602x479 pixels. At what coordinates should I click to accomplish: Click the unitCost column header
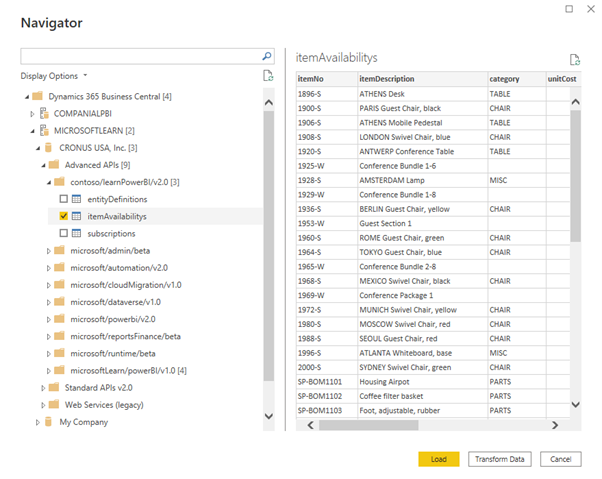[x=564, y=79]
